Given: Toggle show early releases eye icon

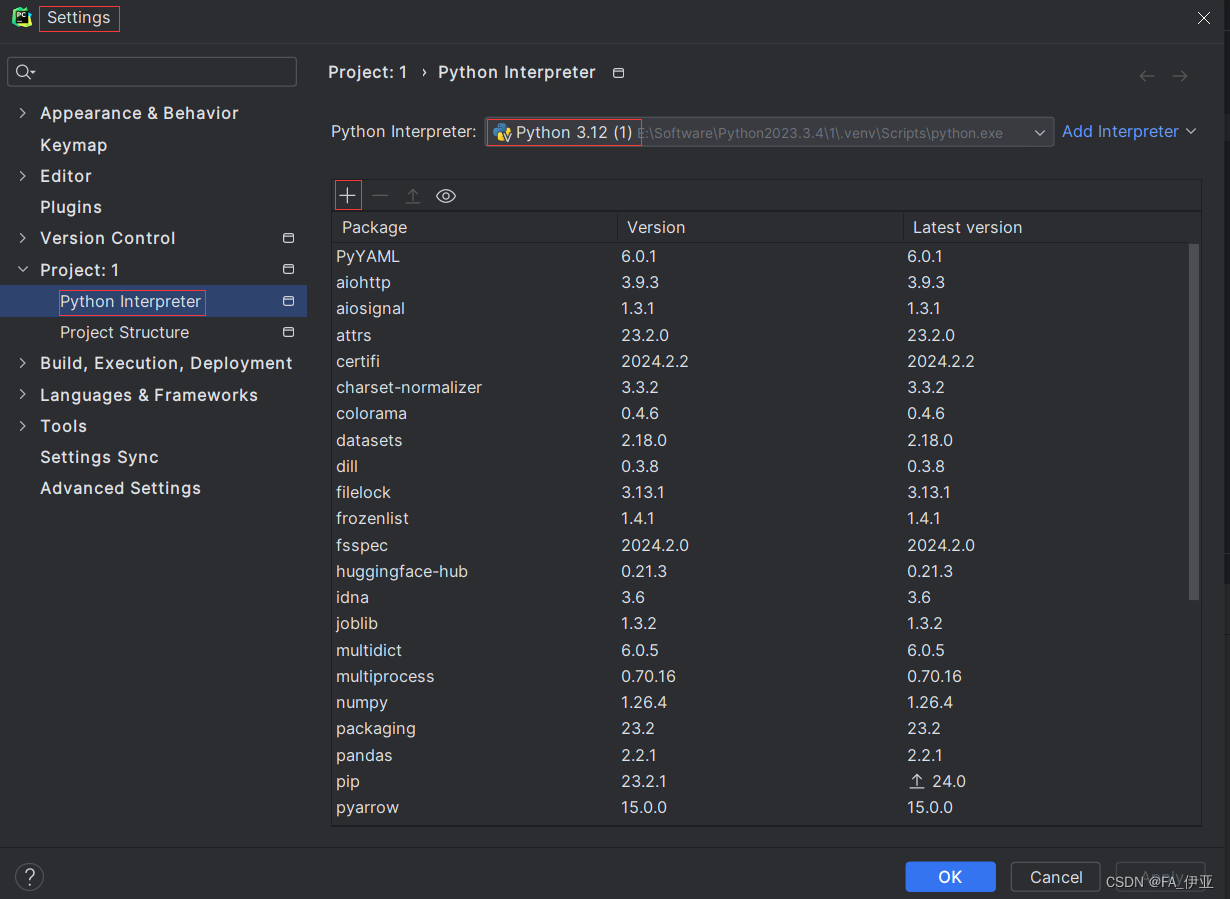Looking at the screenshot, I should pyautogui.click(x=446, y=196).
